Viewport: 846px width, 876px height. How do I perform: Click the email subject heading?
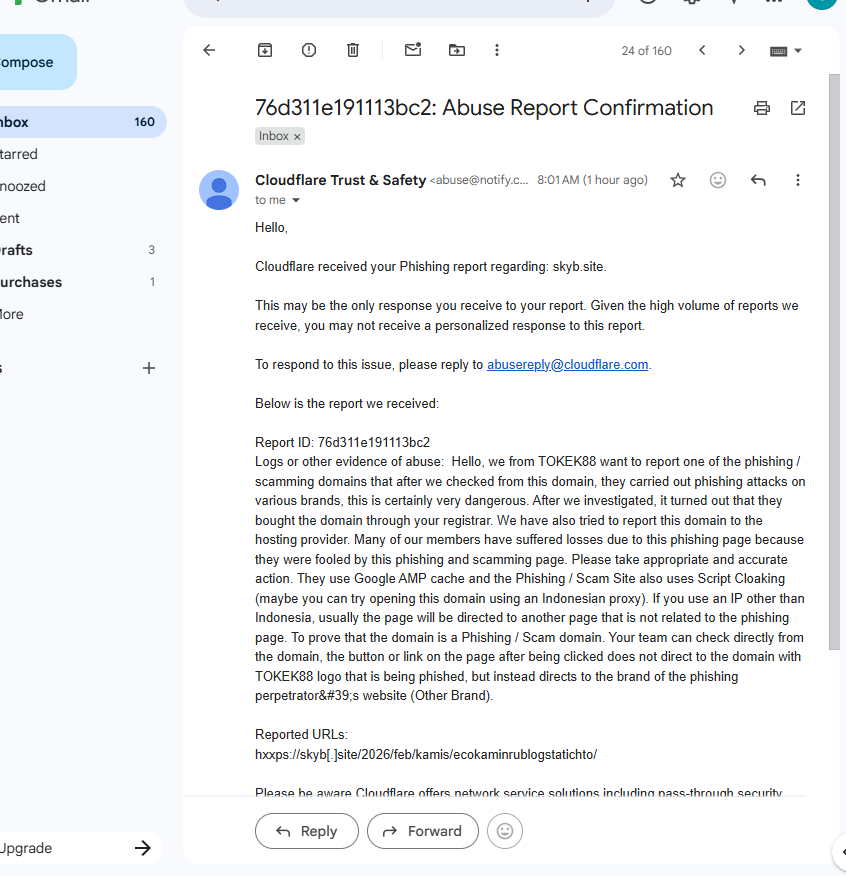(484, 108)
